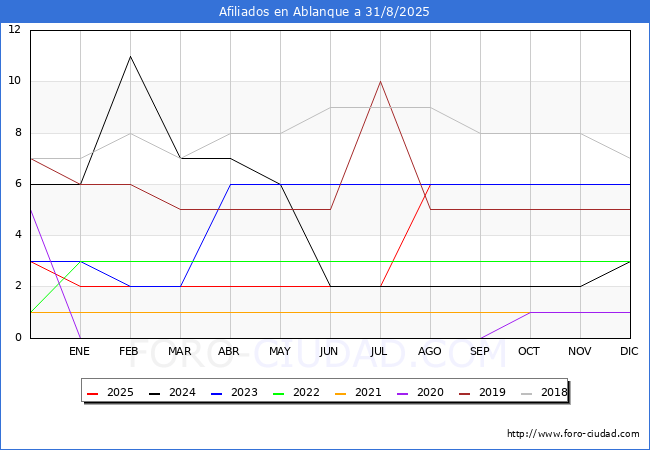Screen dimensions: 650x450
Task: Click the red 2025 legend swatch
Action: tap(92, 393)
